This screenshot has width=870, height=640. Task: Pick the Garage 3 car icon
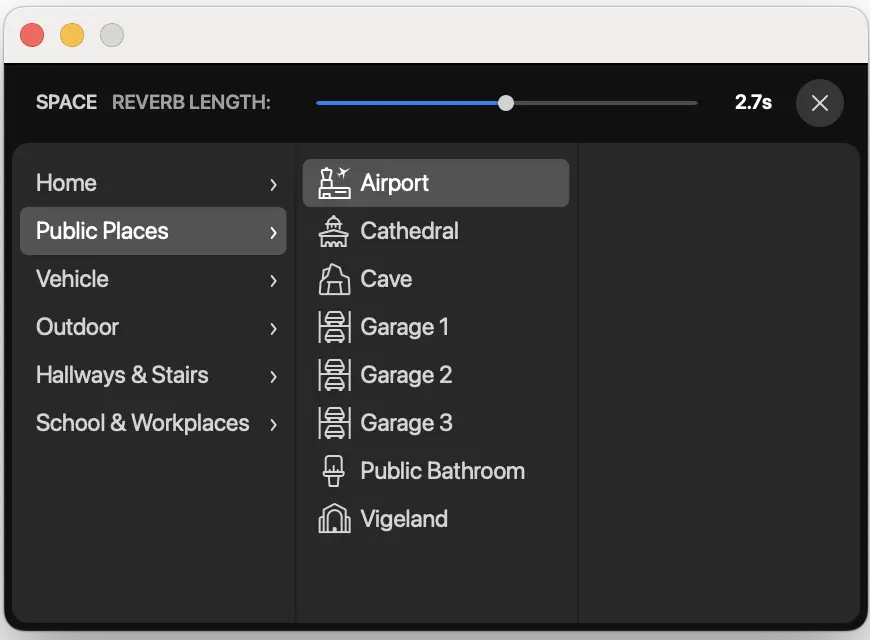[x=334, y=423]
